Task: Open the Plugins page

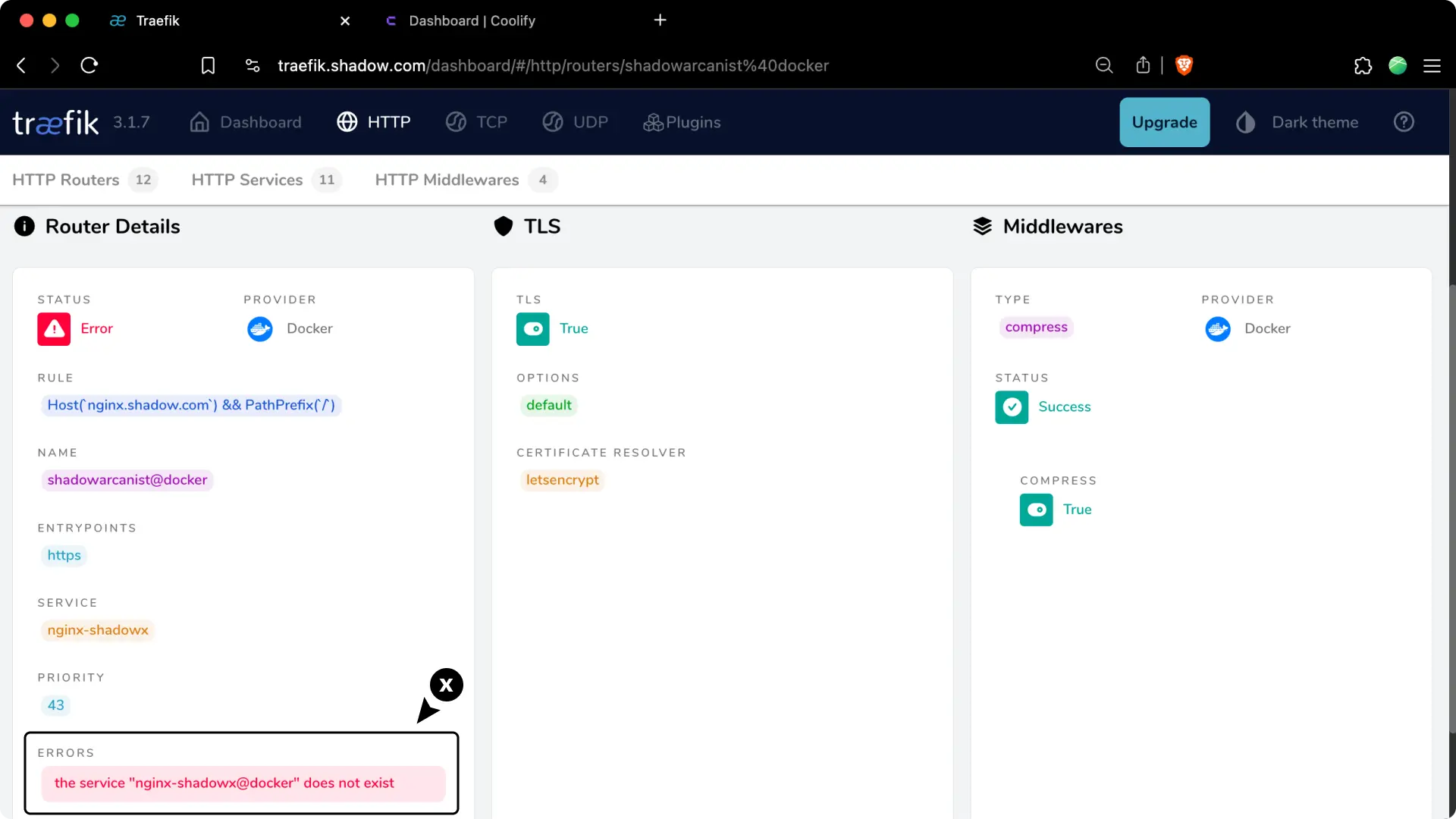Action: (x=682, y=122)
